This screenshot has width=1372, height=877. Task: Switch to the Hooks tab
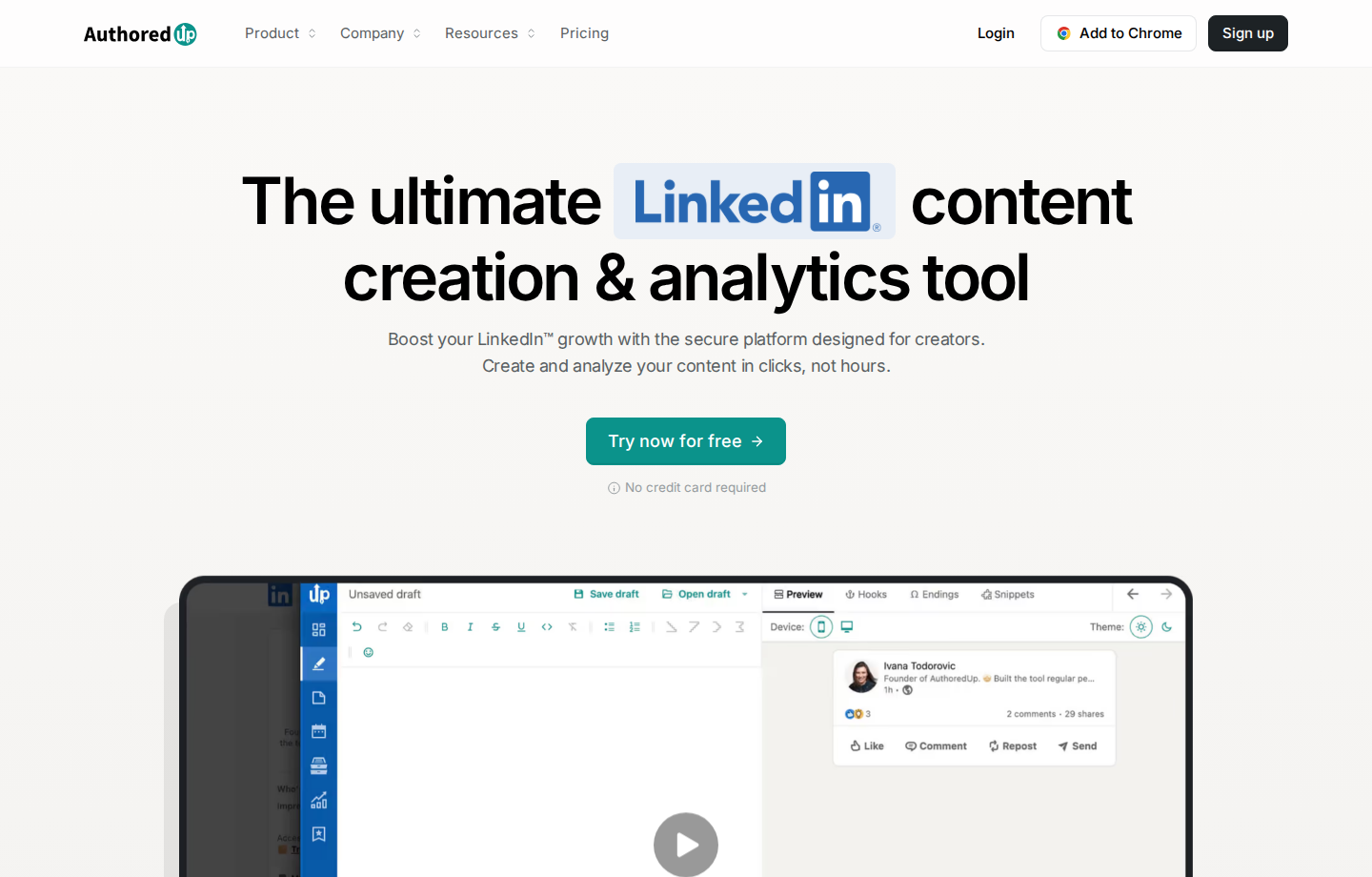pyautogui.click(x=866, y=595)
